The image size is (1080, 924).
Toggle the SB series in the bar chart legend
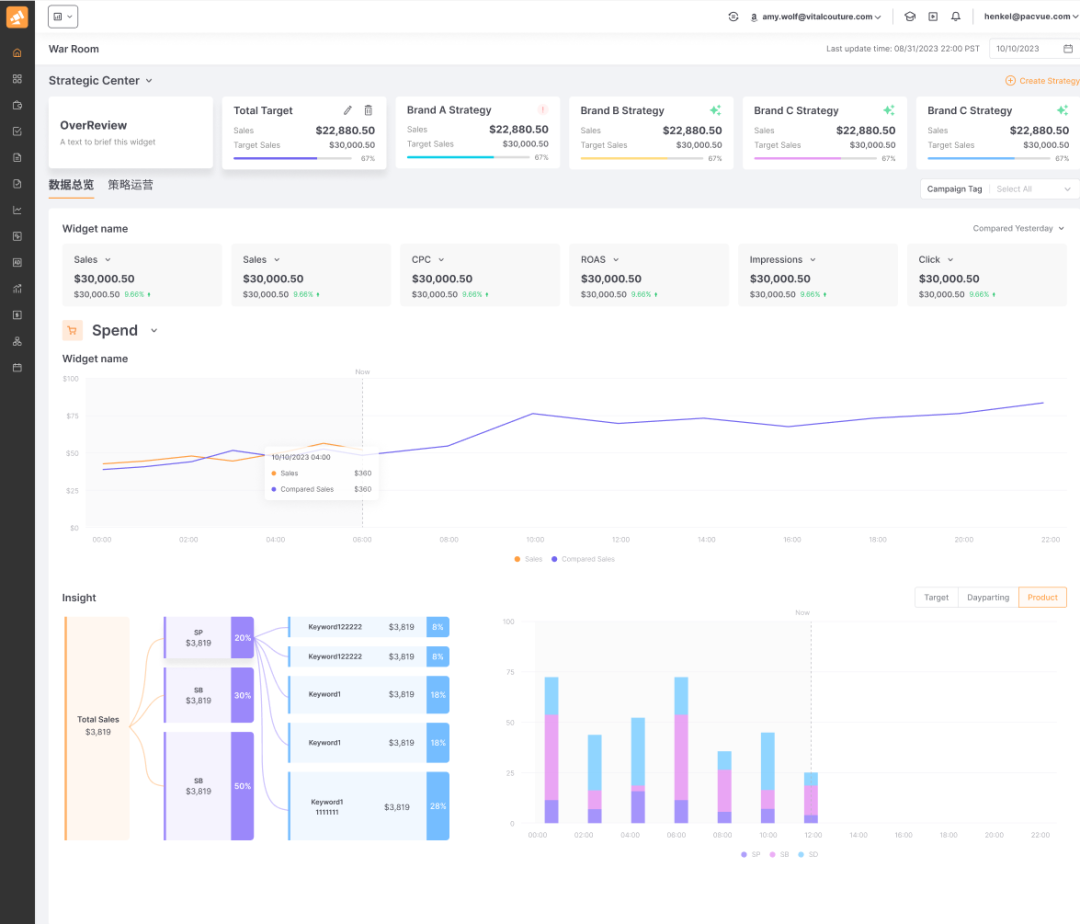(x=779, y=854)
